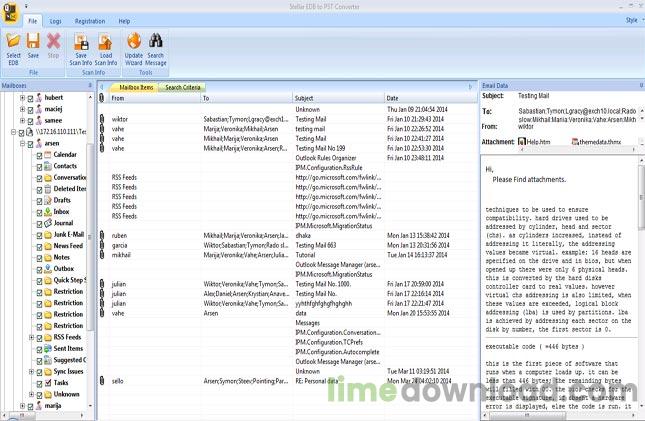This screenshot has width=645, height=421.
Task: Open the themedata.thmx attachment
Action: coord(596,142)
